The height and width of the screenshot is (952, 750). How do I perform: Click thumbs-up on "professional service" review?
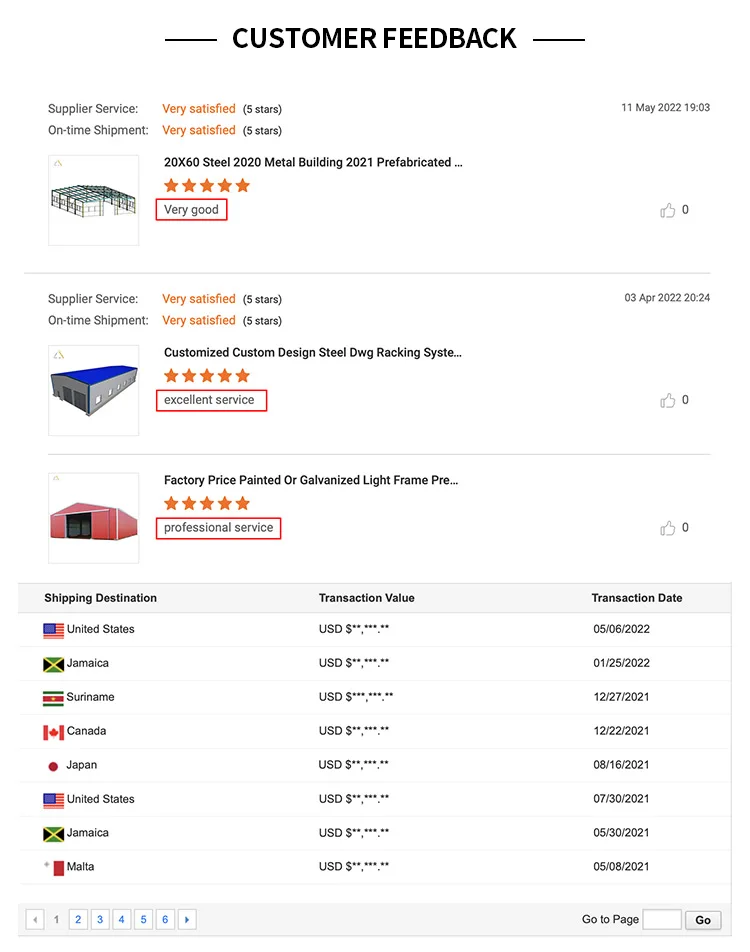tap(668, 528)
